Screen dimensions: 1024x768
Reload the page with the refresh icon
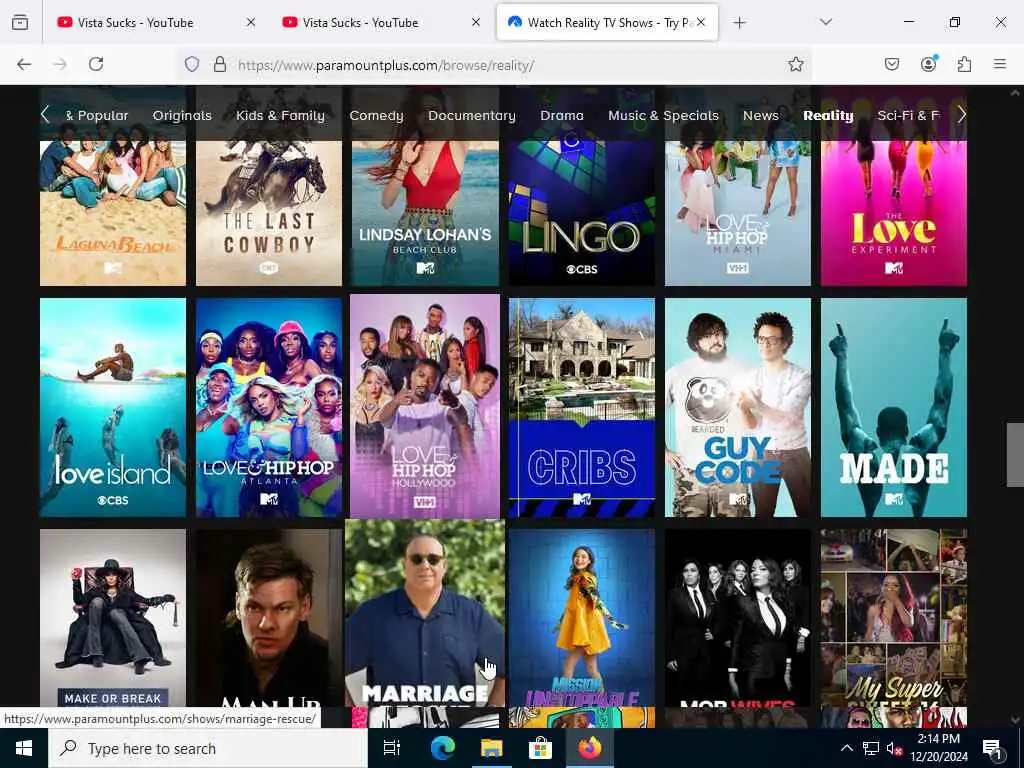coord(96,64)
